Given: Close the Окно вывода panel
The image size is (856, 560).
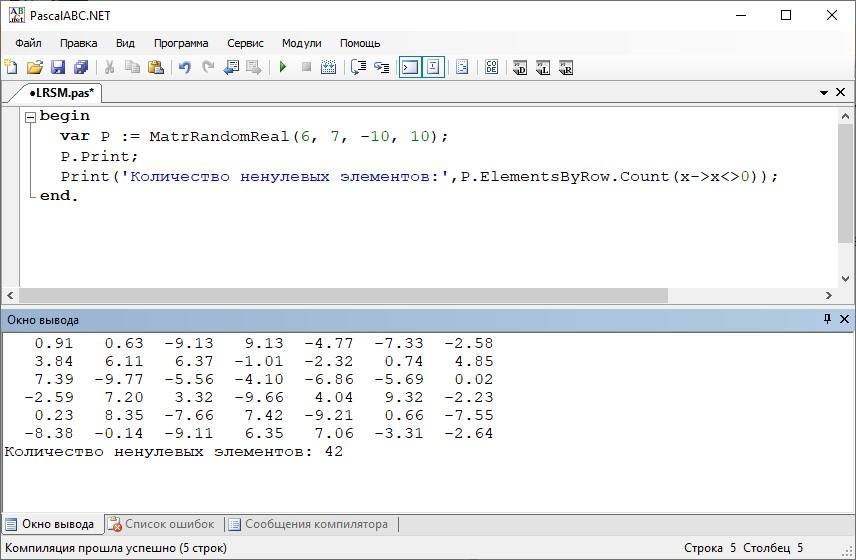Looking at the screenshot, I should click(844, 319).
